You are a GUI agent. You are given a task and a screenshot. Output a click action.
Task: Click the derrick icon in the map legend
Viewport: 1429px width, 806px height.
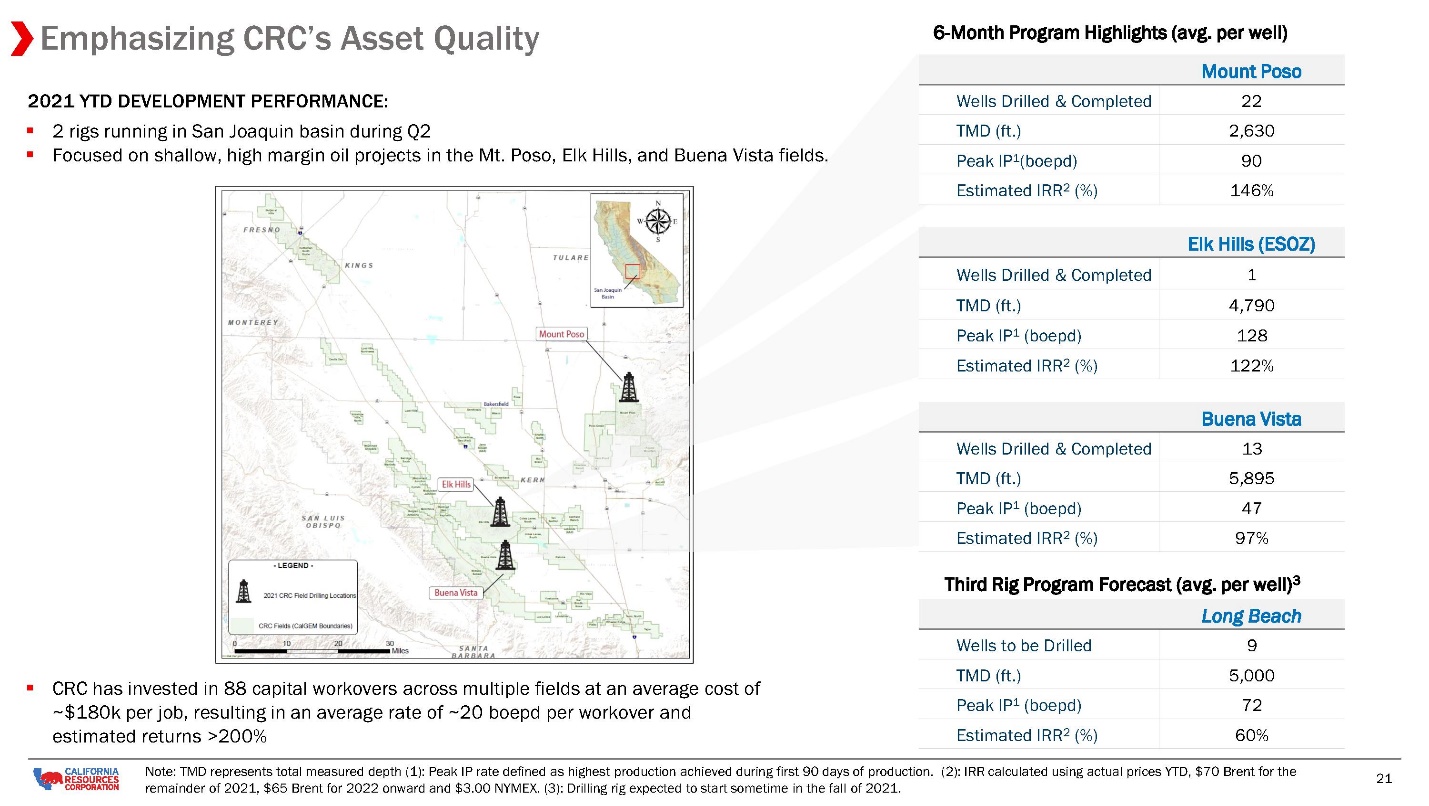pos(244,593)
